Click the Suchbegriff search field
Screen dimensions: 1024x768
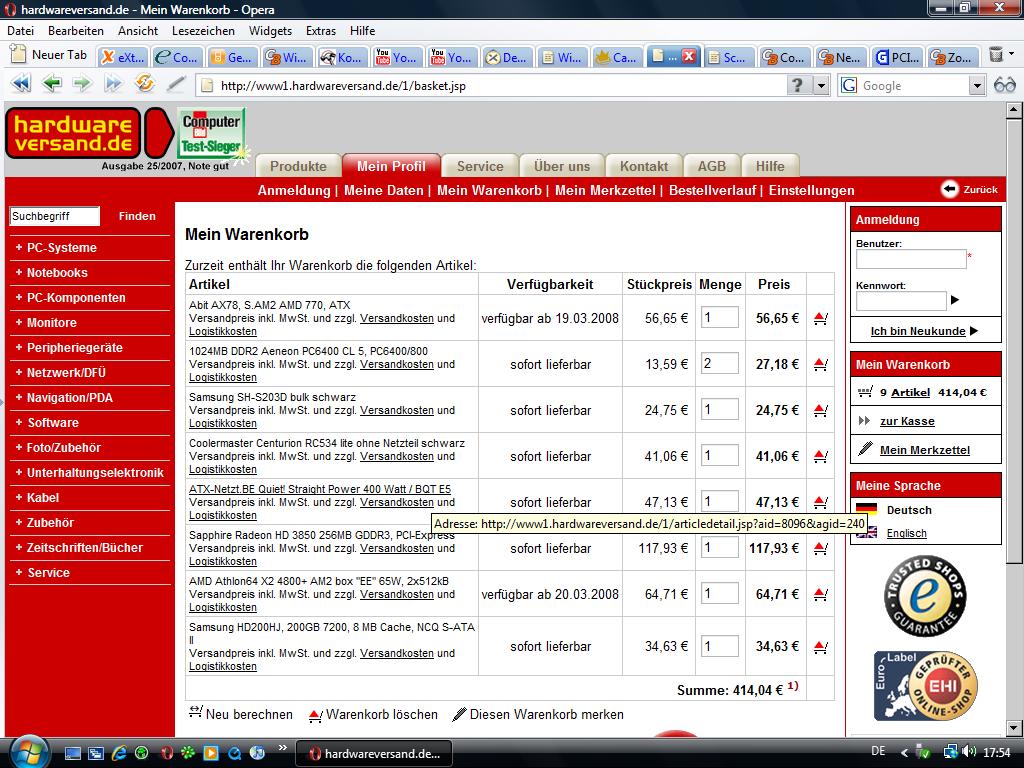tap(55, 216)
